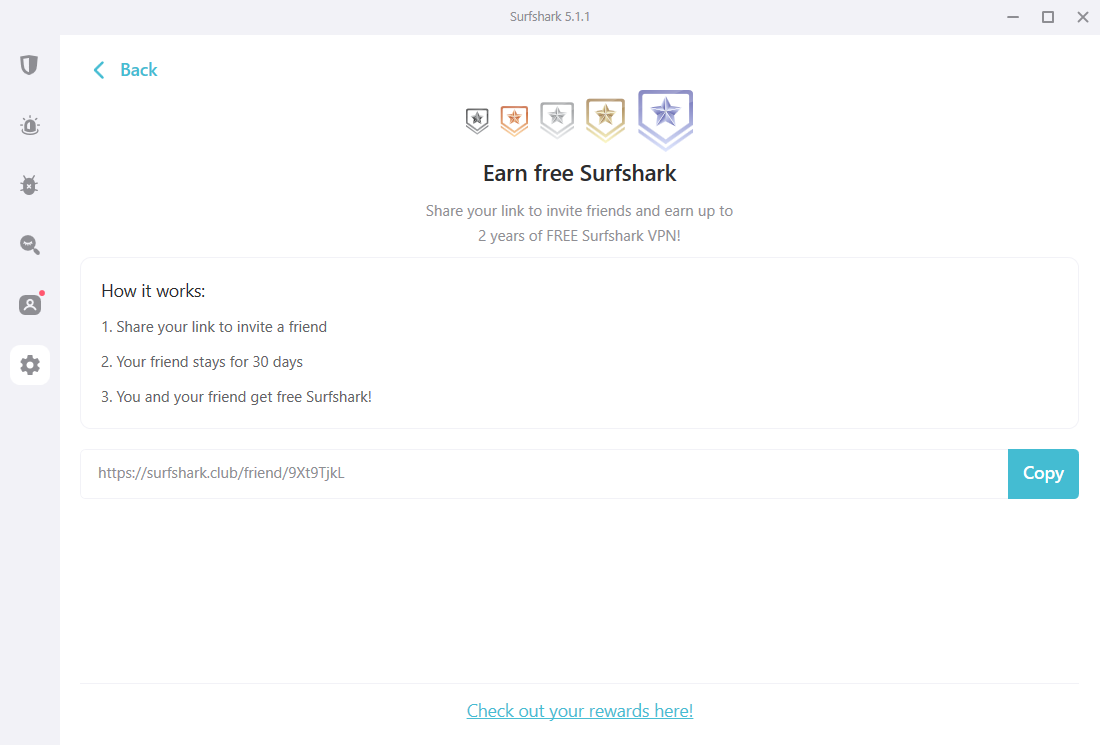
Task: Click the surfshark.club friend link field
Action: 544,474
